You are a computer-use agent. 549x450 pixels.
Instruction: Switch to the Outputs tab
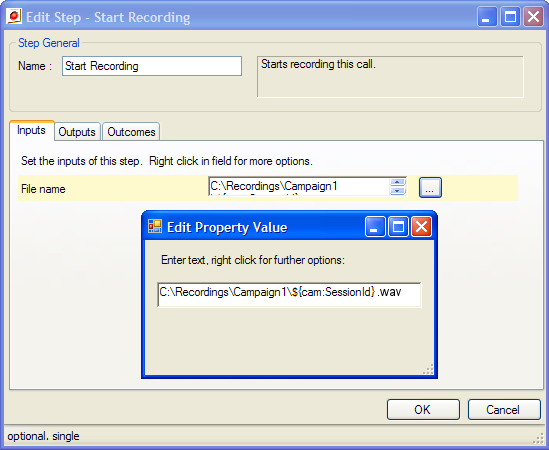pyautogui.click(x=77, y=132)
